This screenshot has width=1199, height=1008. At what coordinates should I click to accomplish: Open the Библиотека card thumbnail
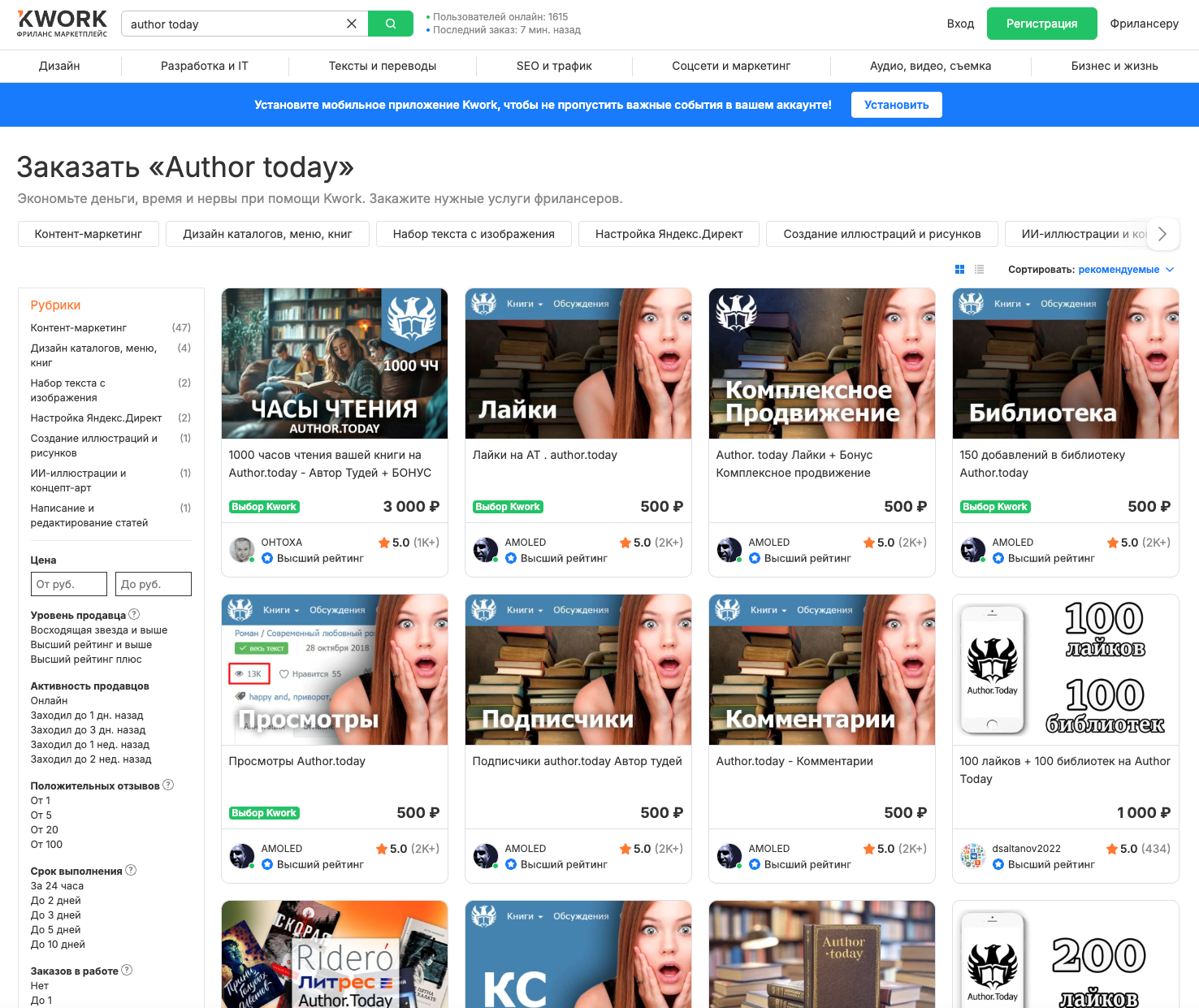coord(1066,363)
